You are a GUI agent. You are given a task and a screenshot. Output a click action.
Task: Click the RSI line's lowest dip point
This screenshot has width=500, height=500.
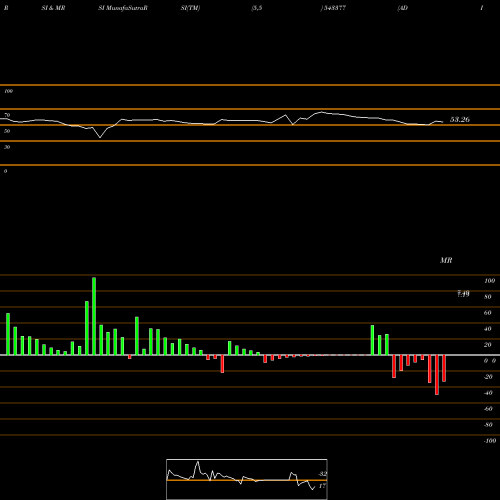(100, 137)
